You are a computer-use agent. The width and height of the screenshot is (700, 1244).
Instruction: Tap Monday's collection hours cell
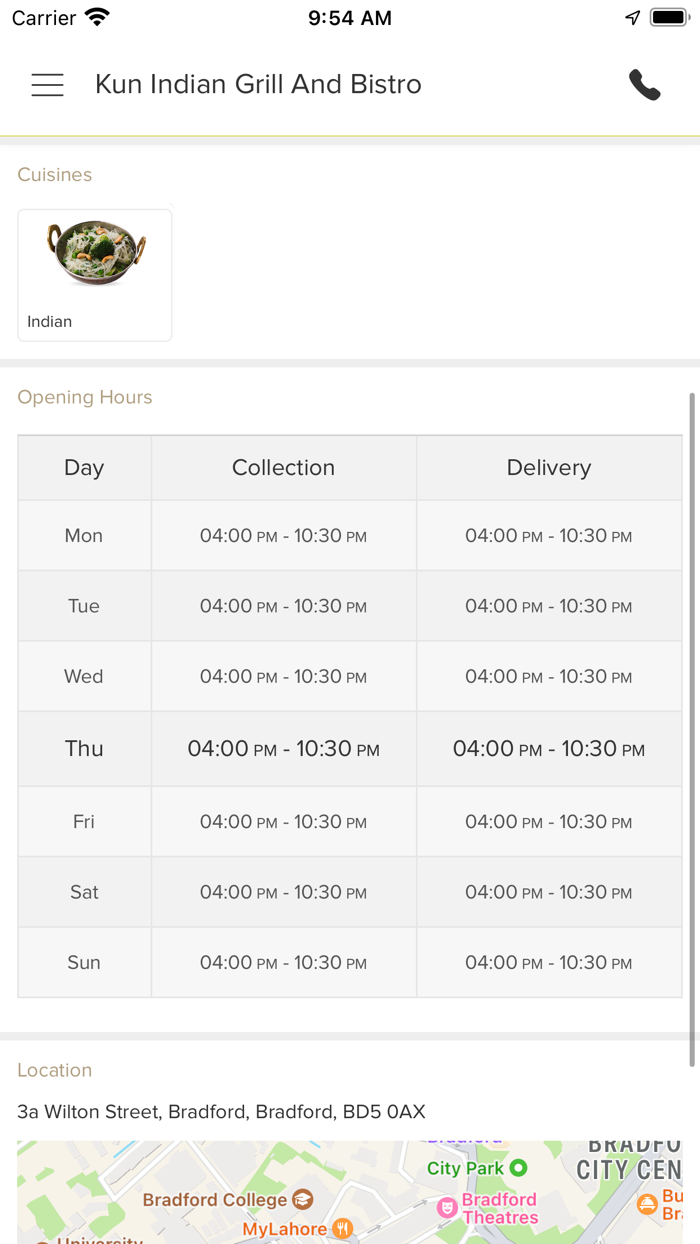283,536
